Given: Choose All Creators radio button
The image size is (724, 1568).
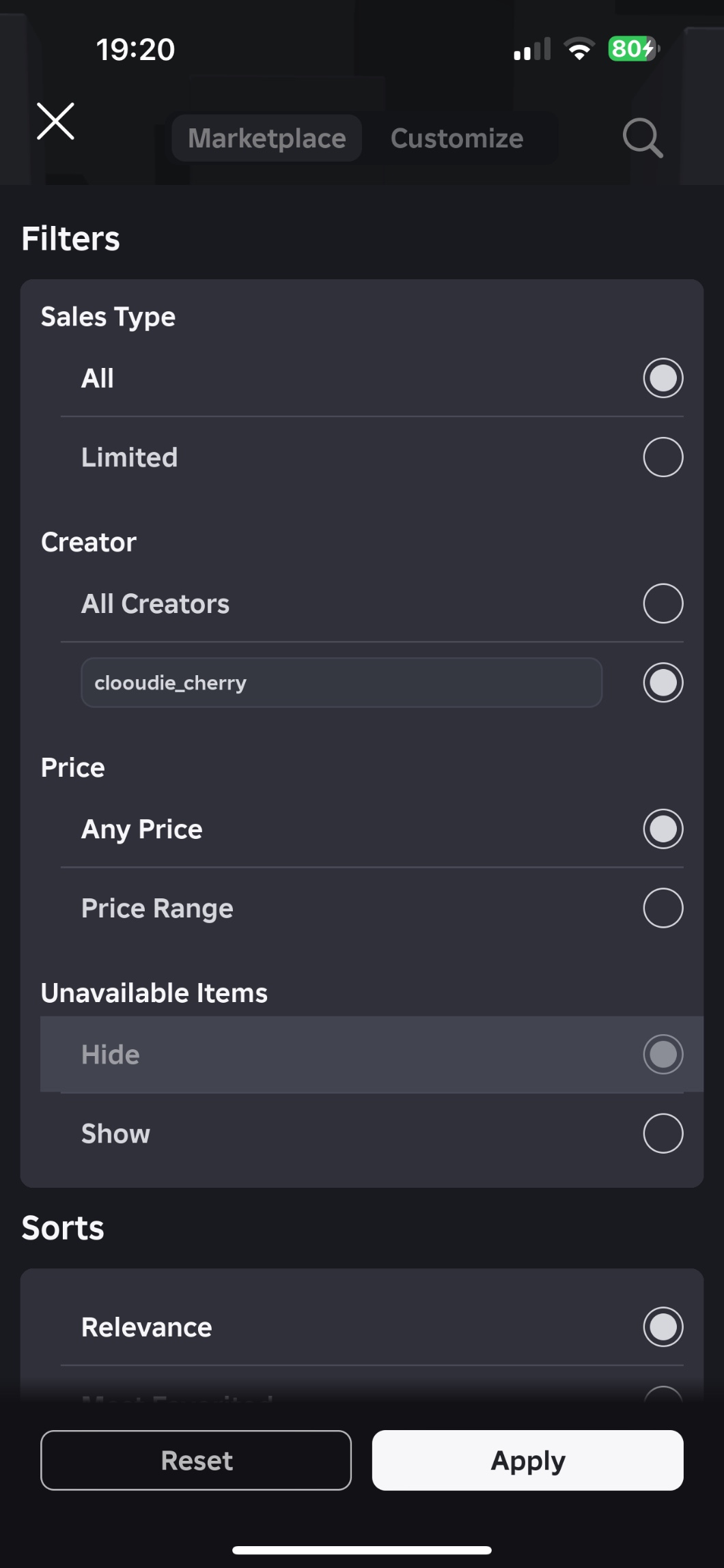Looking at the screenshot, I should (663, 603).
